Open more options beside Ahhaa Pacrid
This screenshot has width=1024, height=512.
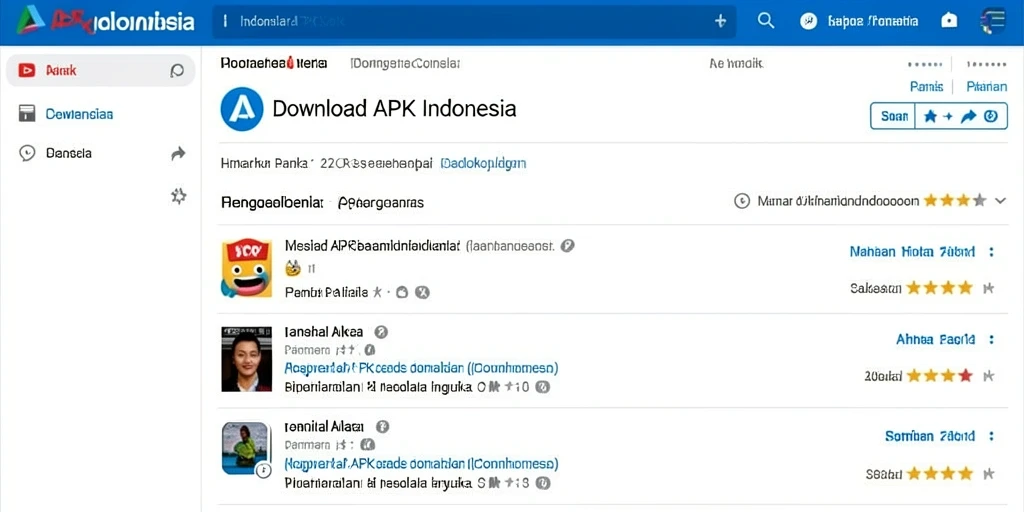[x=992, y=340]
